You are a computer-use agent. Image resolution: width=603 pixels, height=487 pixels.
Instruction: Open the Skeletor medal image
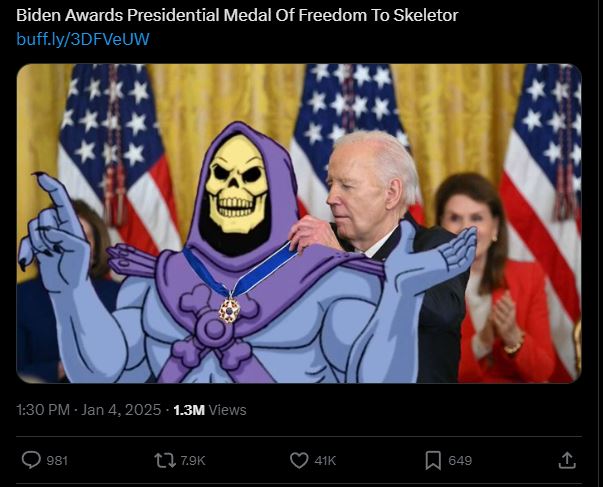(x=299, y=223)
